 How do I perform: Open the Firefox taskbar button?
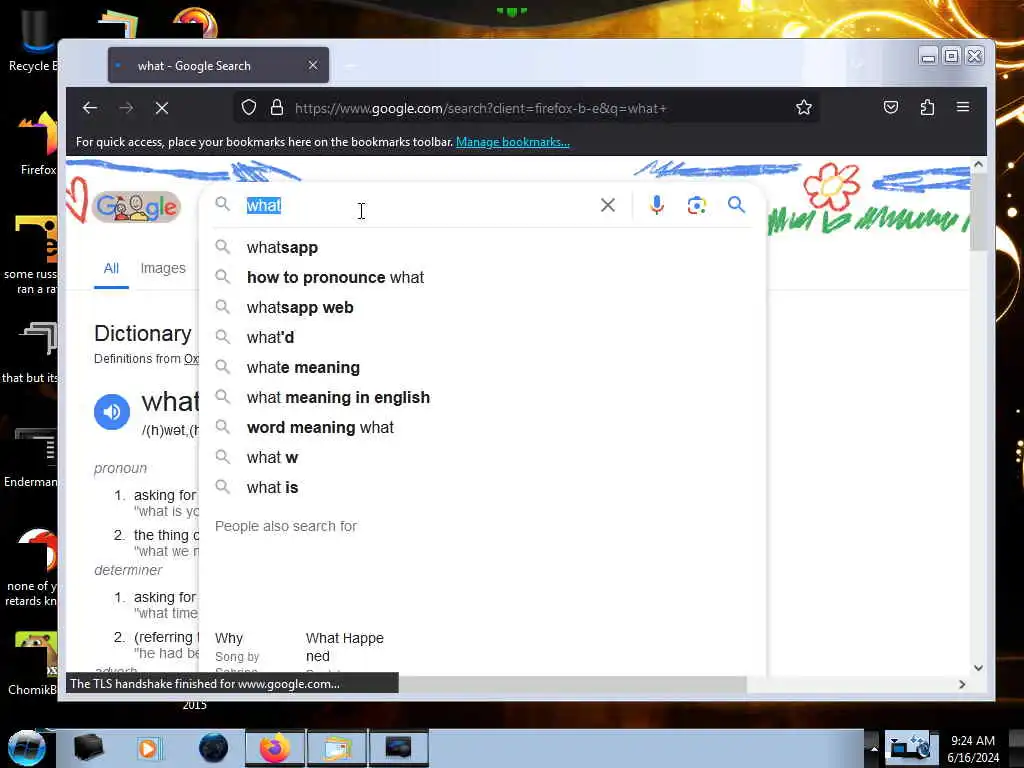point(275,748)
